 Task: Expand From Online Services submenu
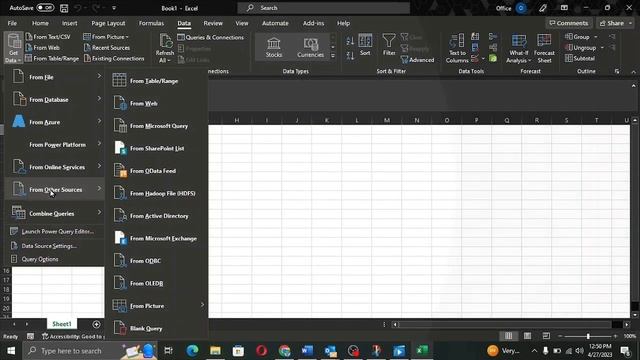click(55, 167)
